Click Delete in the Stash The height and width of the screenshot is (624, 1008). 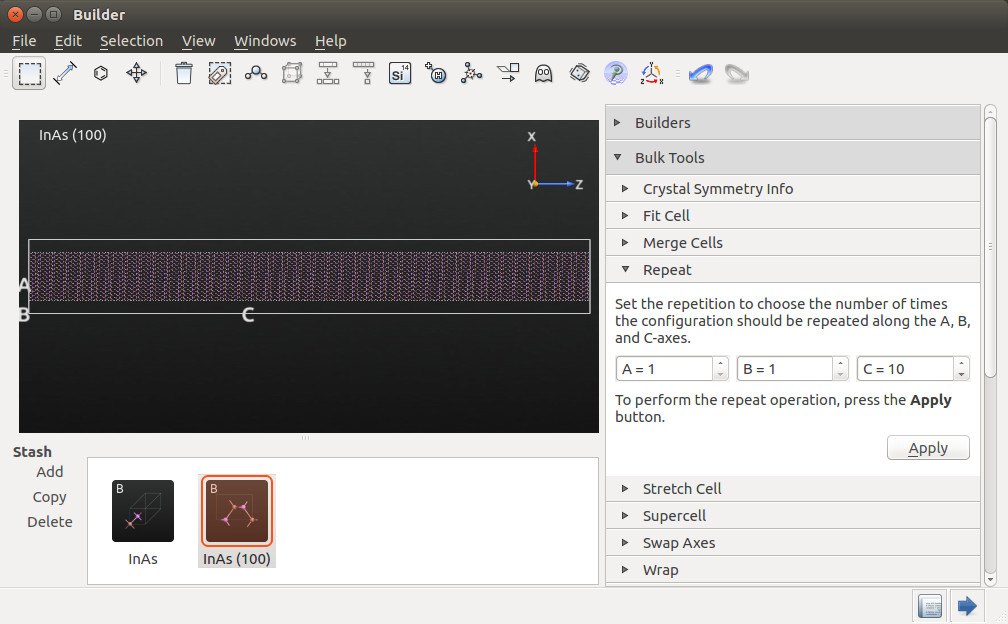point(50,522)
